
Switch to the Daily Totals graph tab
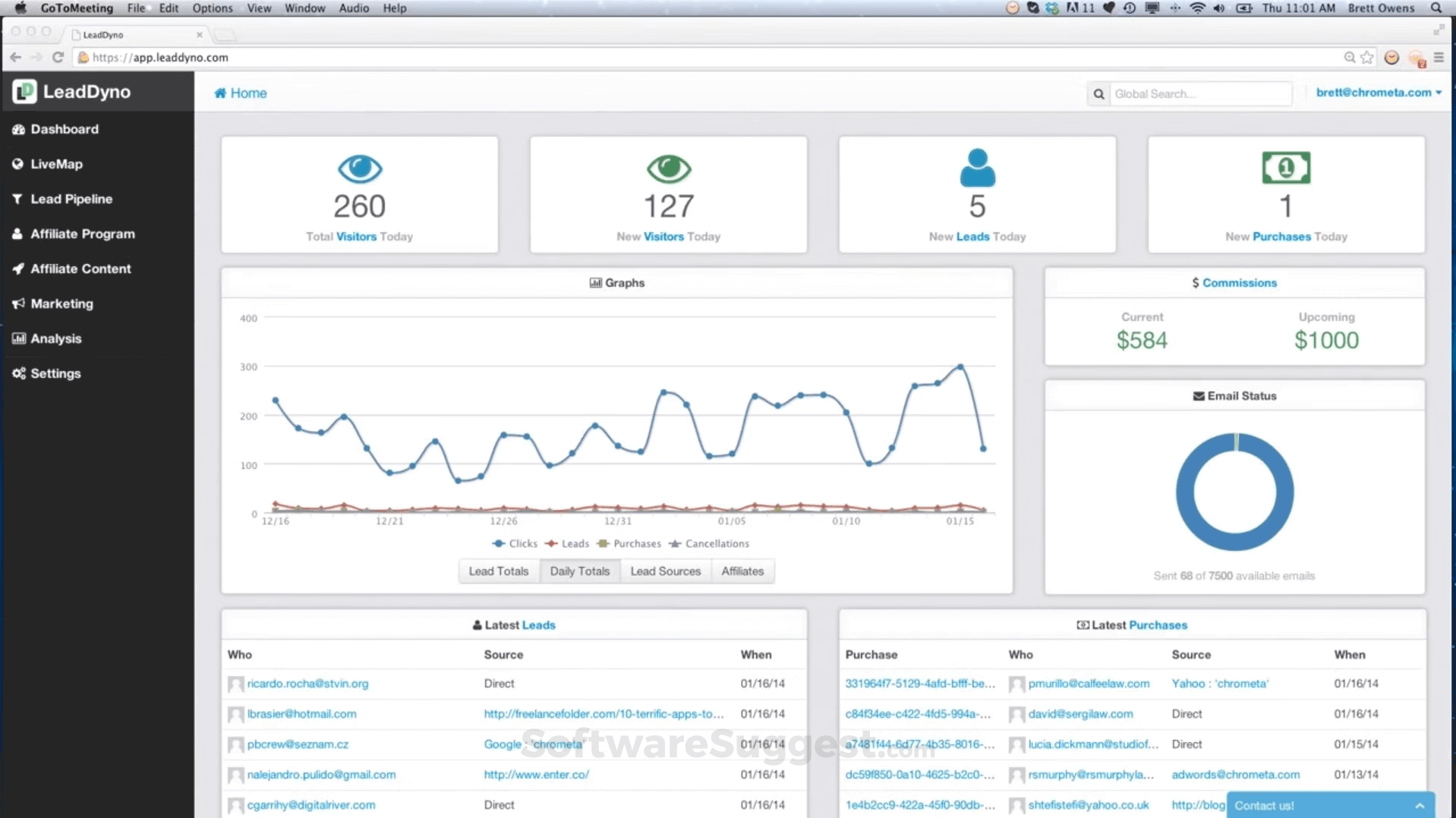tap(579, 571)
